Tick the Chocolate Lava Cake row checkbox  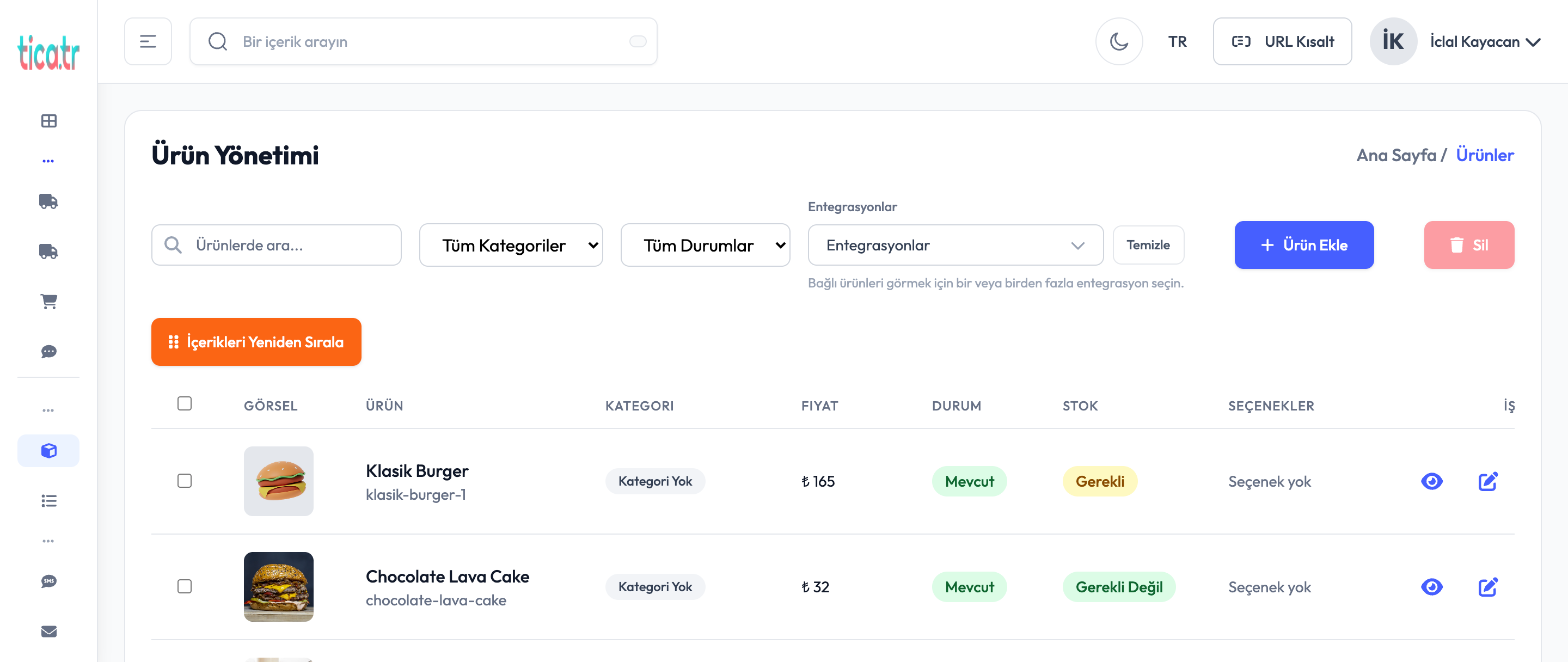(185, 586)
